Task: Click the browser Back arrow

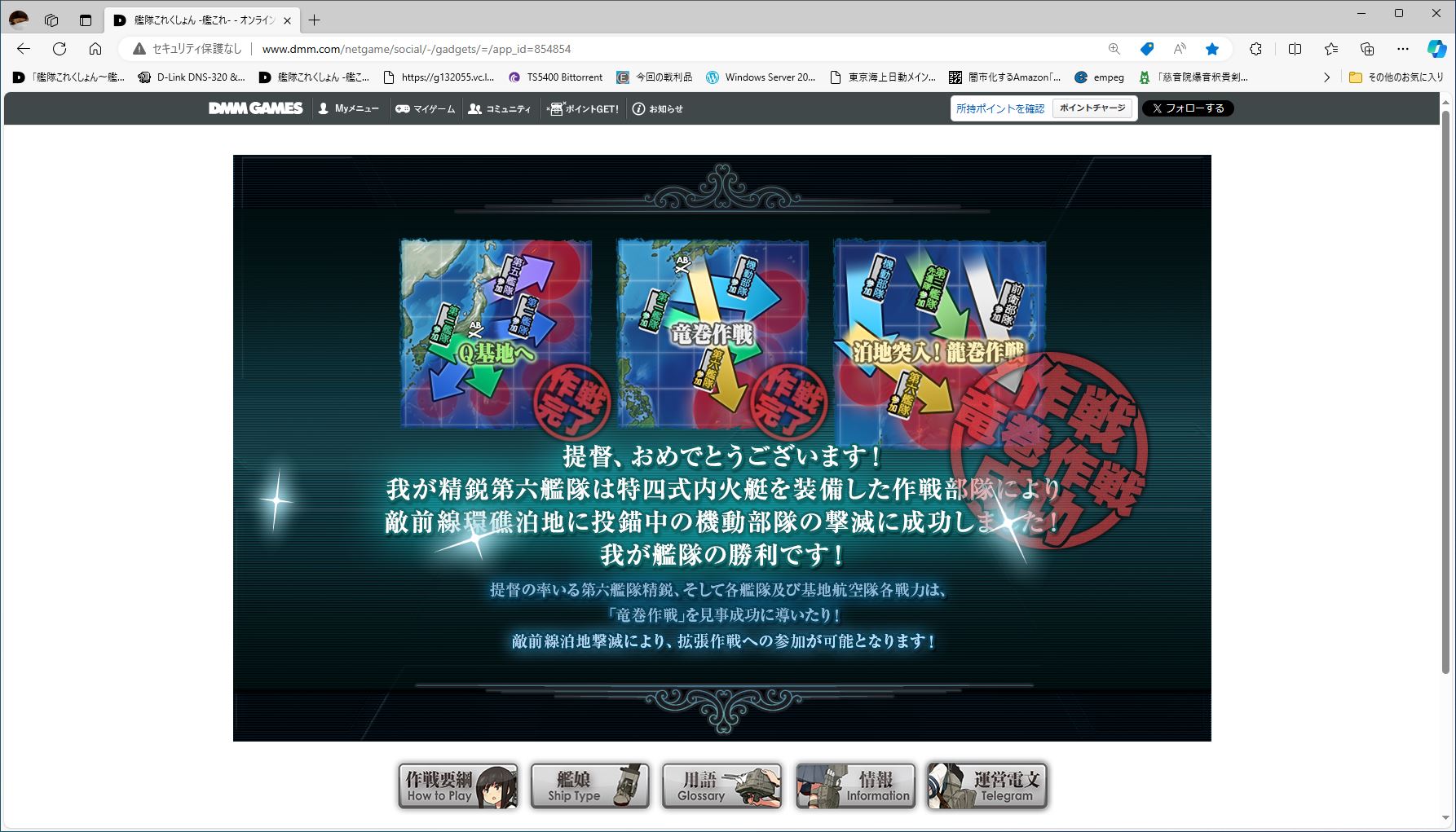Action: coord(24,49)
